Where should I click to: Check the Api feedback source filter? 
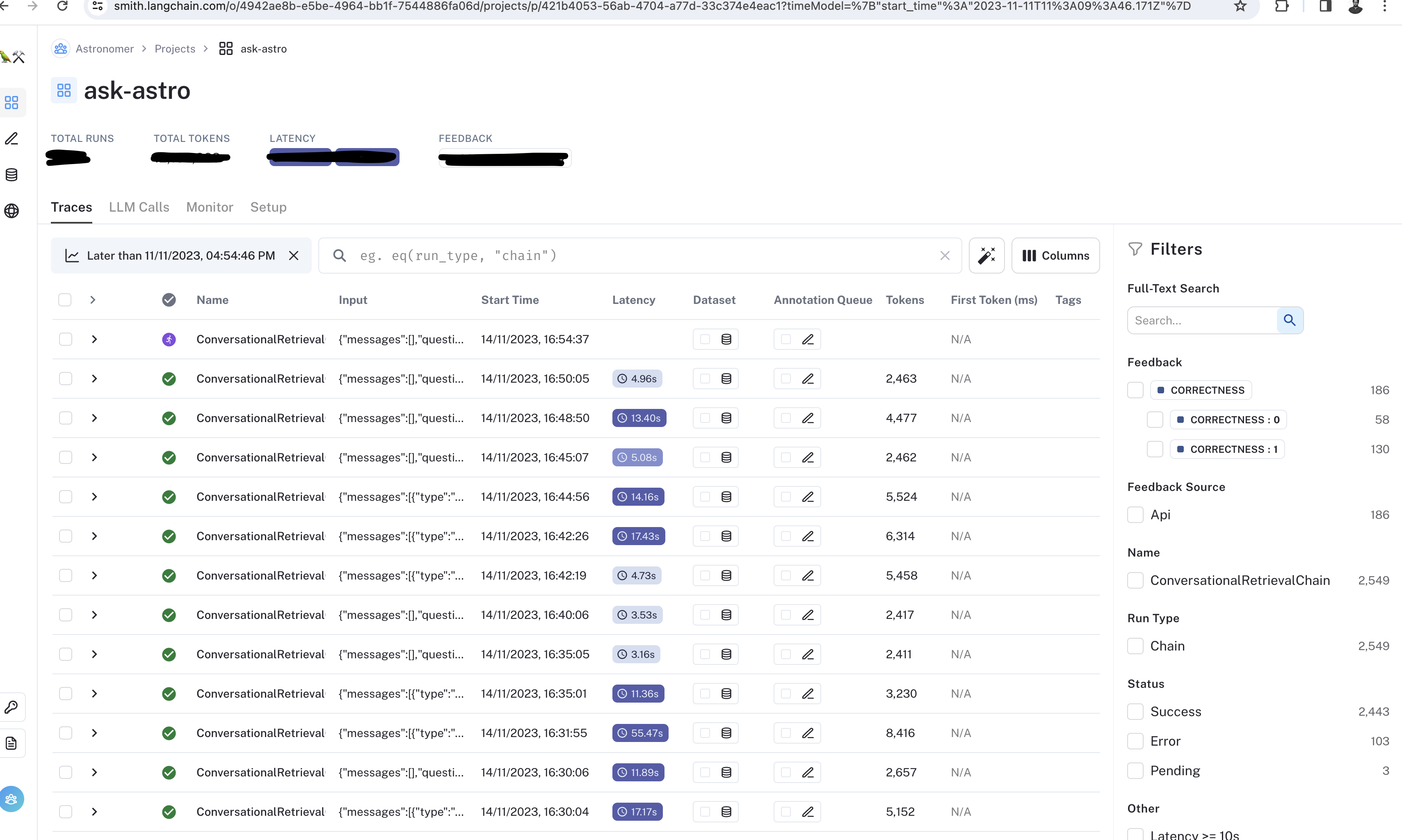pyautogui.click(x=1135, y=514)
